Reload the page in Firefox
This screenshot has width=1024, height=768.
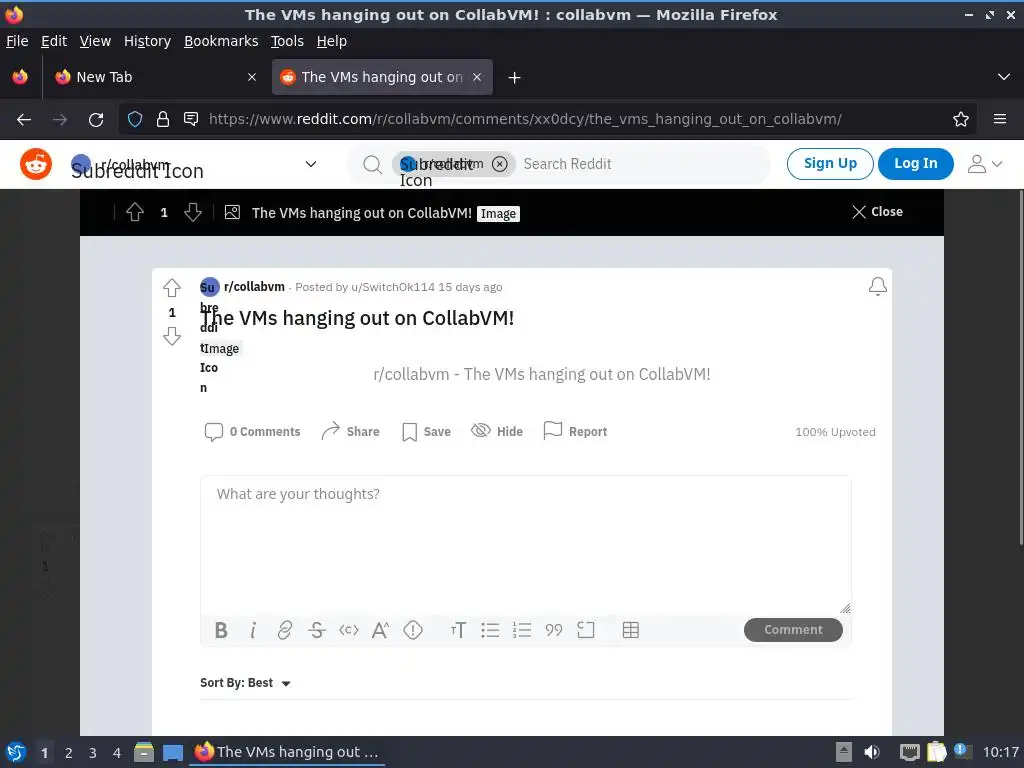(x=96, y=120)
